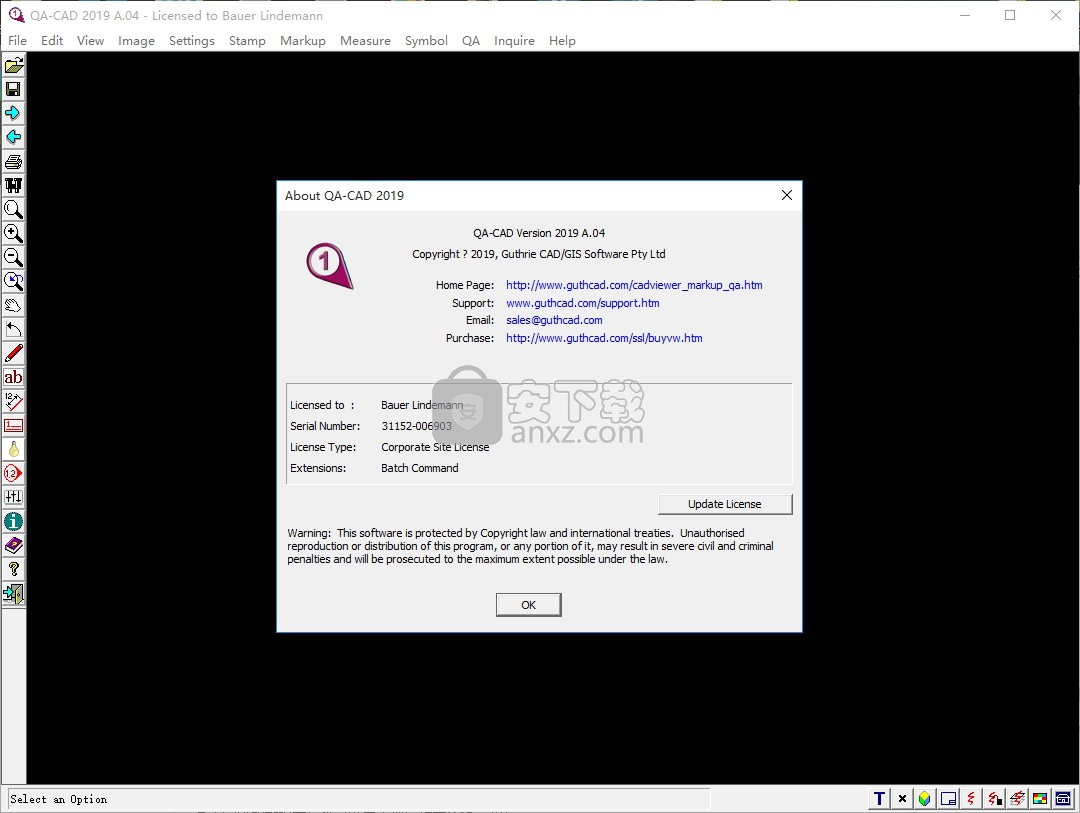Click the 'QA-CAD Version 2019 A.04' text

tap(539, 233)
